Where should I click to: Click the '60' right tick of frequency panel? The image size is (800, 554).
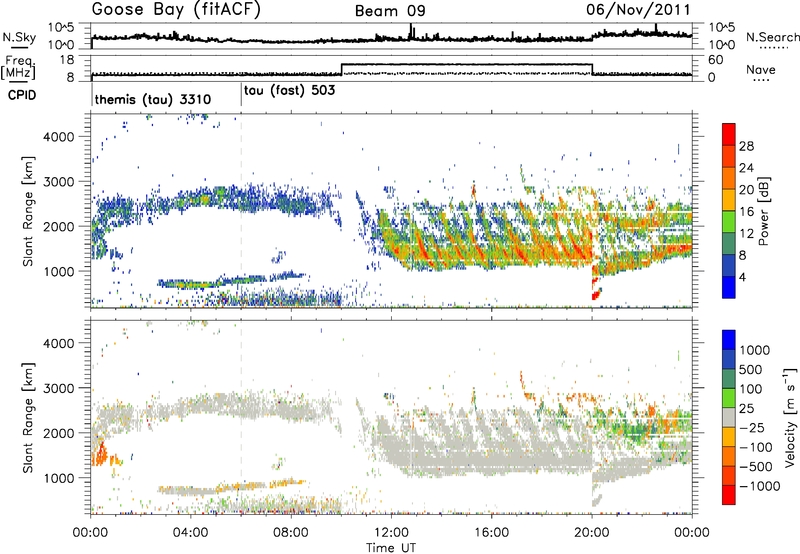pyautogui.click(x=716, y=60)
